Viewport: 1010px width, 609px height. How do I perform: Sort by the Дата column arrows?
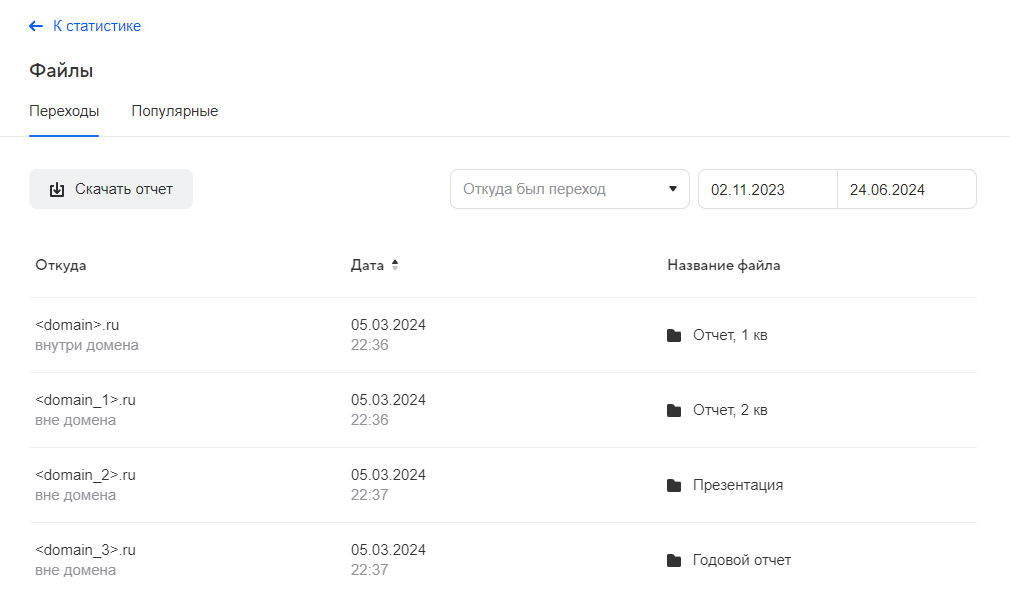coord(395,265)
